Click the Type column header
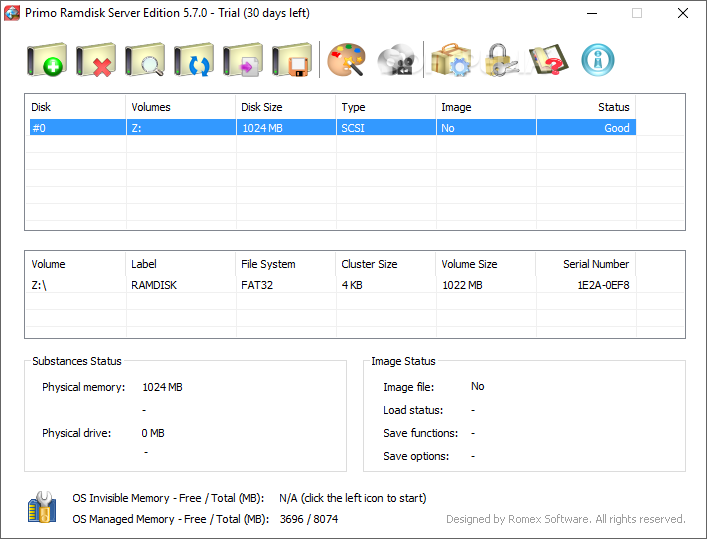The width and height of the screenshot is (707, 539). click(x=386, y=107)
